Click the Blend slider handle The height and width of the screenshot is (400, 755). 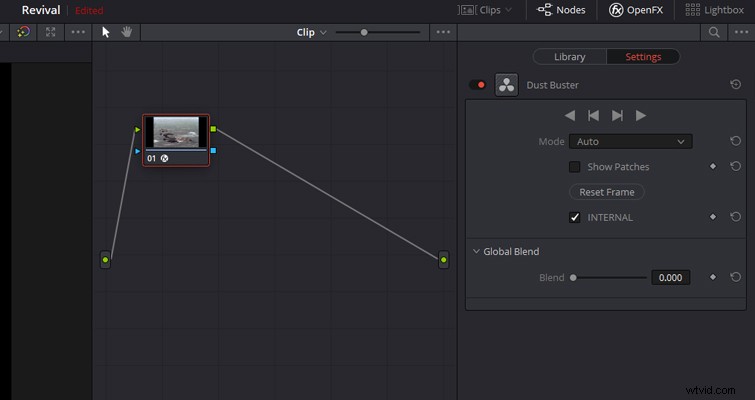(573, 278)
